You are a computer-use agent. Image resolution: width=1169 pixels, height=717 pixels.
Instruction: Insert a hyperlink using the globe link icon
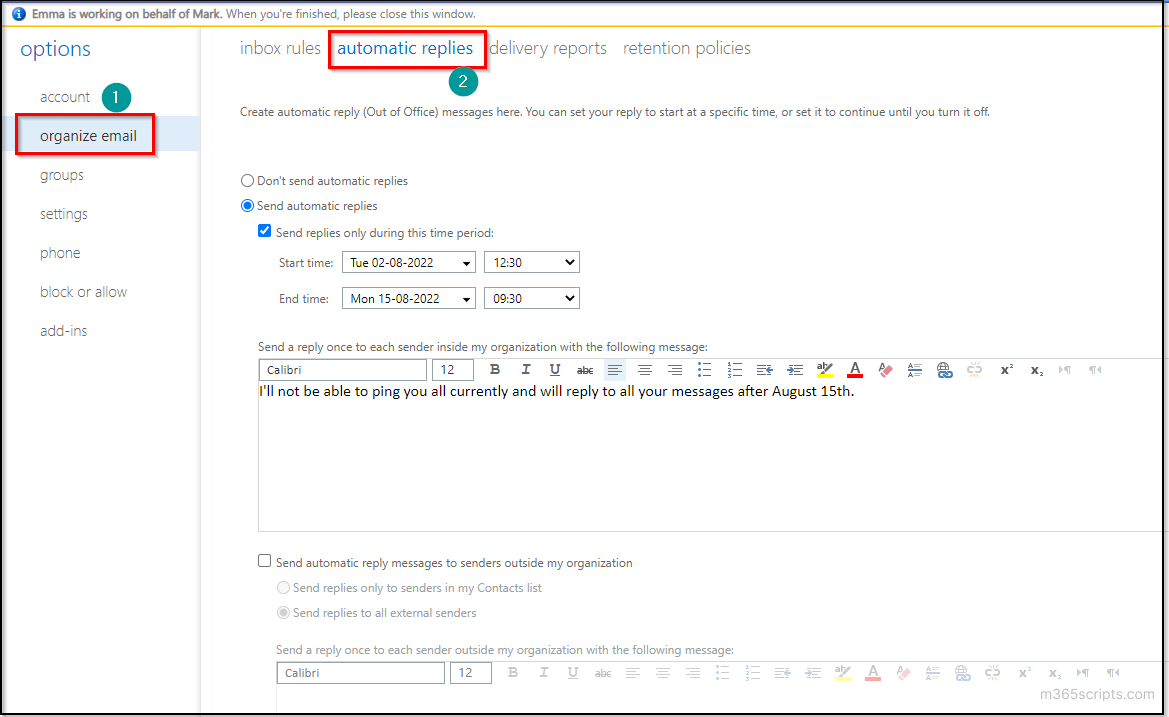tap(944, 369)
